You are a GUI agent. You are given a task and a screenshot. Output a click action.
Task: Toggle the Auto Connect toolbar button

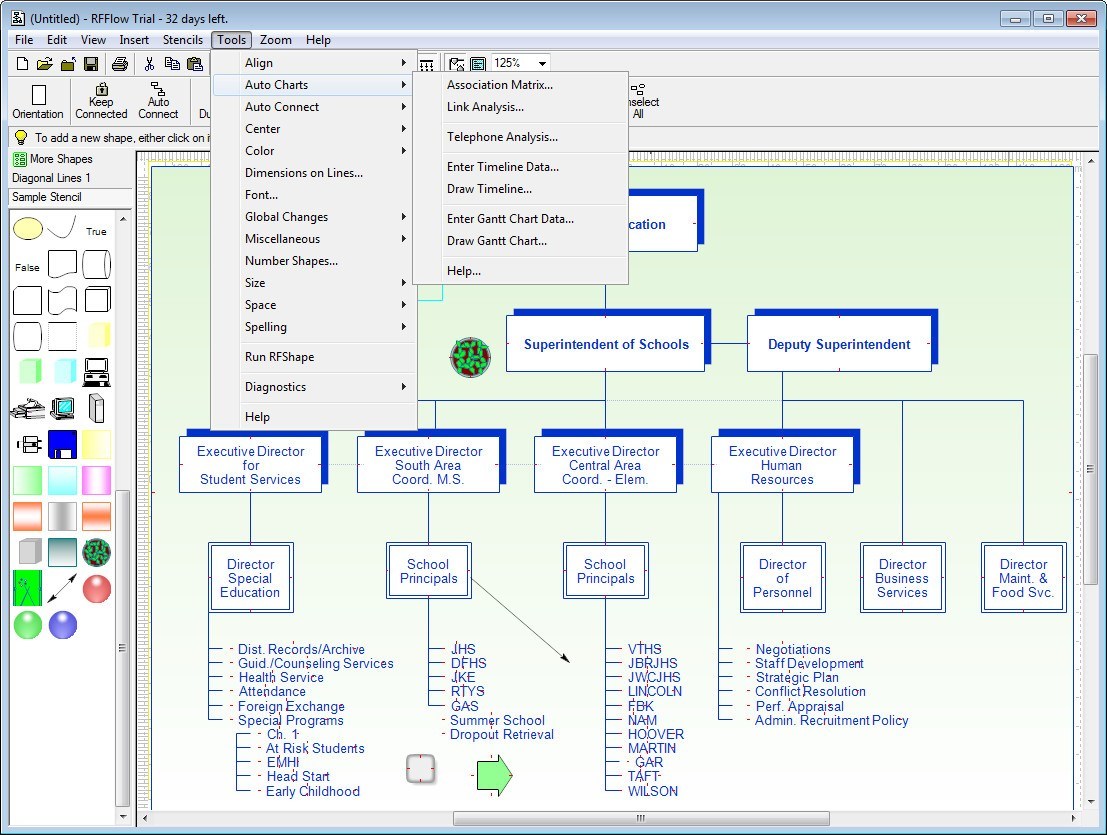(x=158, y=101)
